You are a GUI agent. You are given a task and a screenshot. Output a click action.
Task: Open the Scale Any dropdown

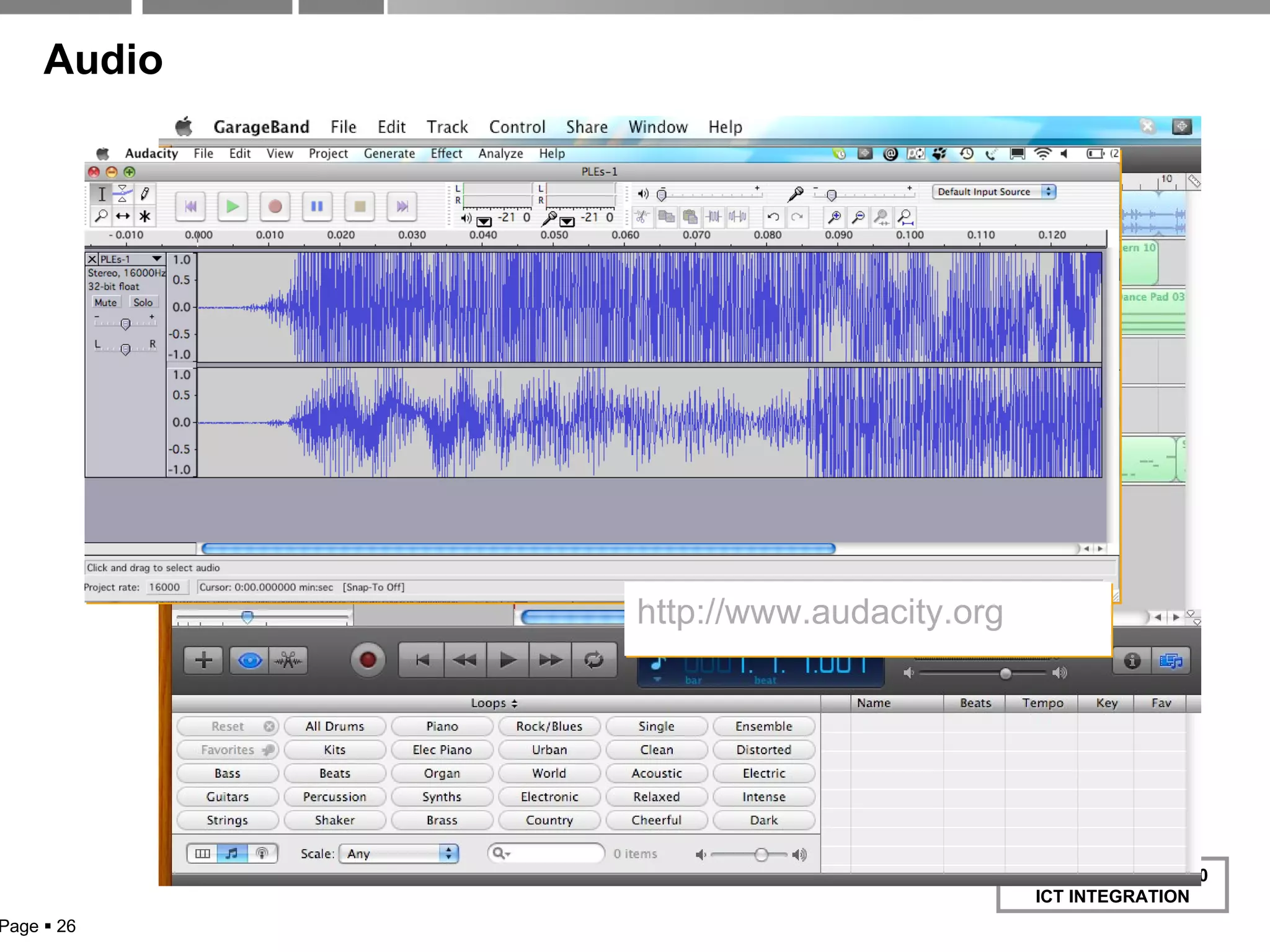(399, 853)
